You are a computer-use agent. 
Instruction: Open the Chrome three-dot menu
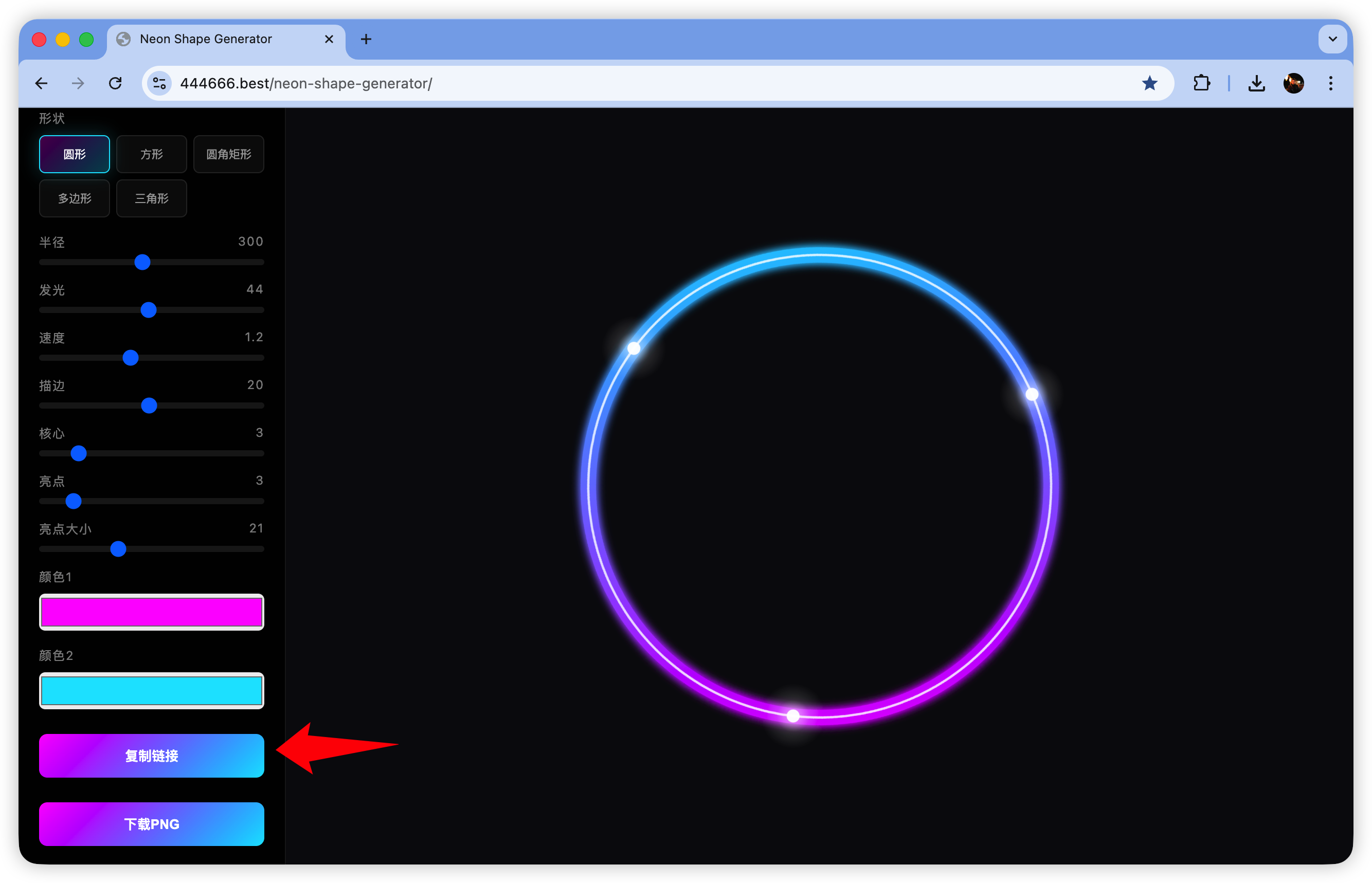(x=1331, y=84)
